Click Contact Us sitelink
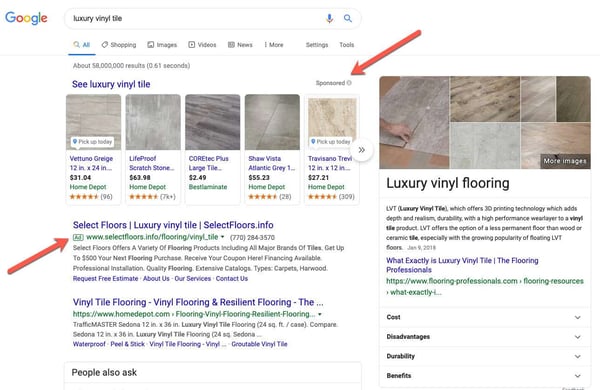Viewport: 600px width, 390px height. point(232,279)
